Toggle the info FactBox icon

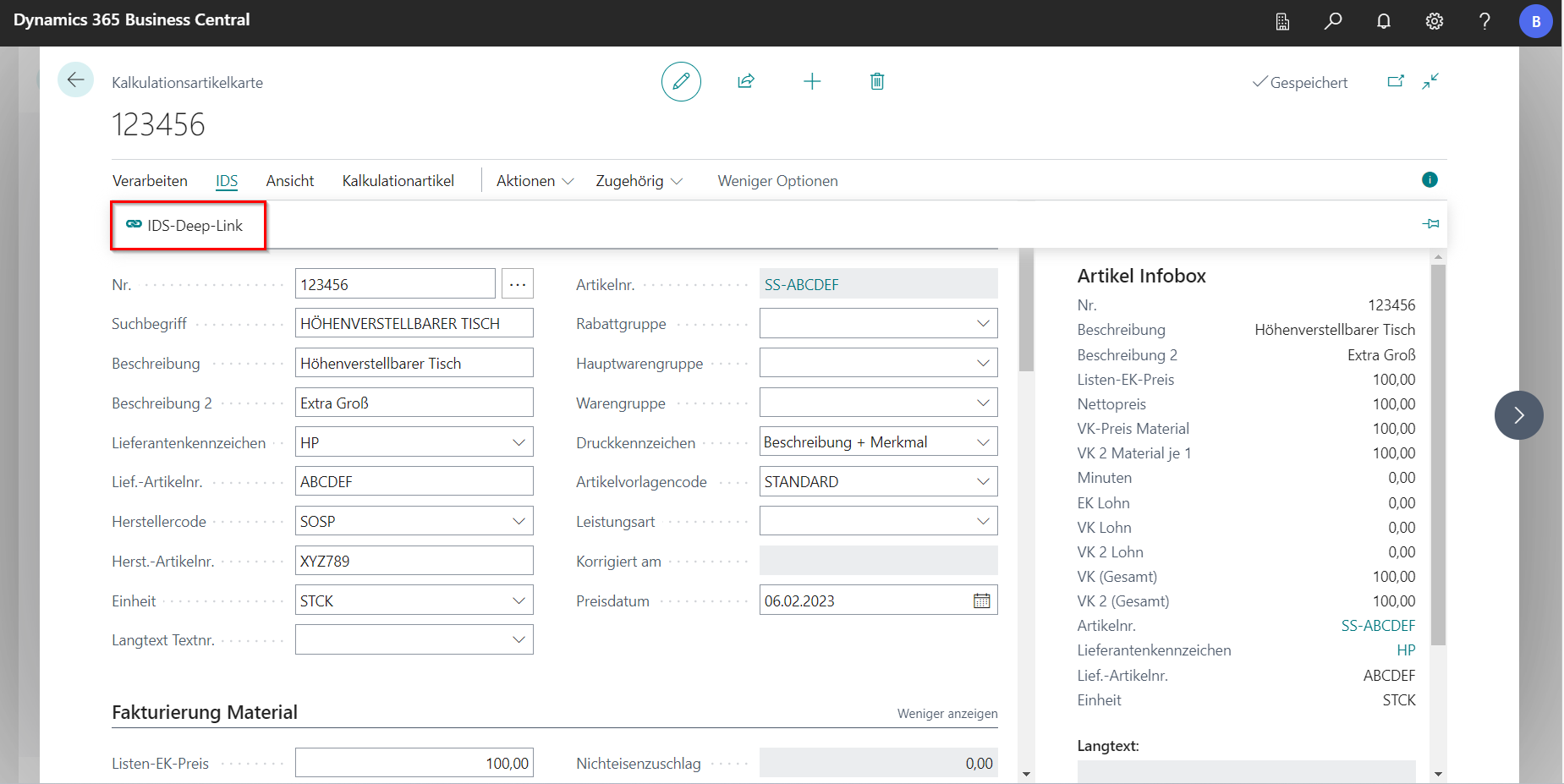(x=1430, y=179)
